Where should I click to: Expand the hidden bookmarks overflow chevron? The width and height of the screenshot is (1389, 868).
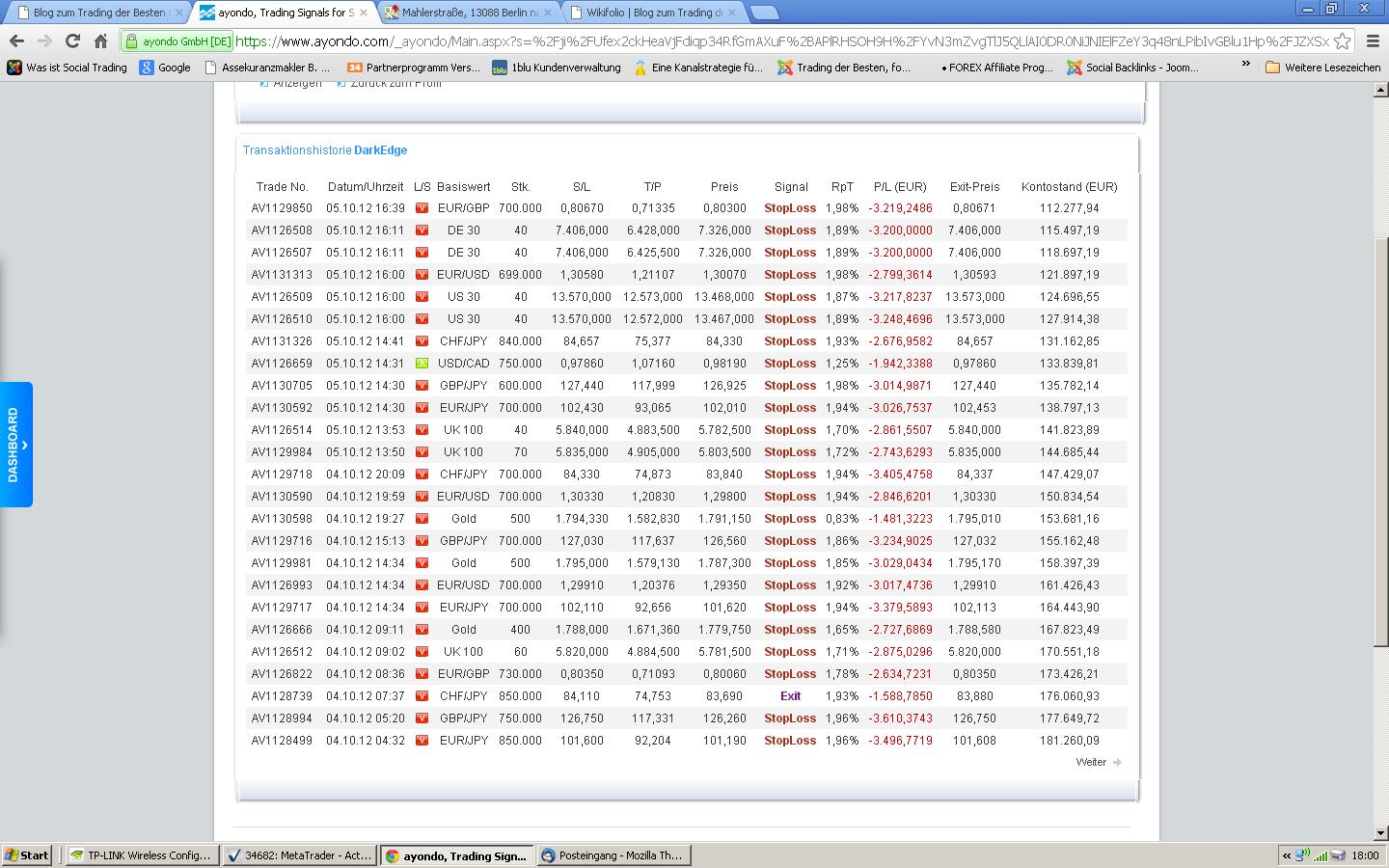1245,65
